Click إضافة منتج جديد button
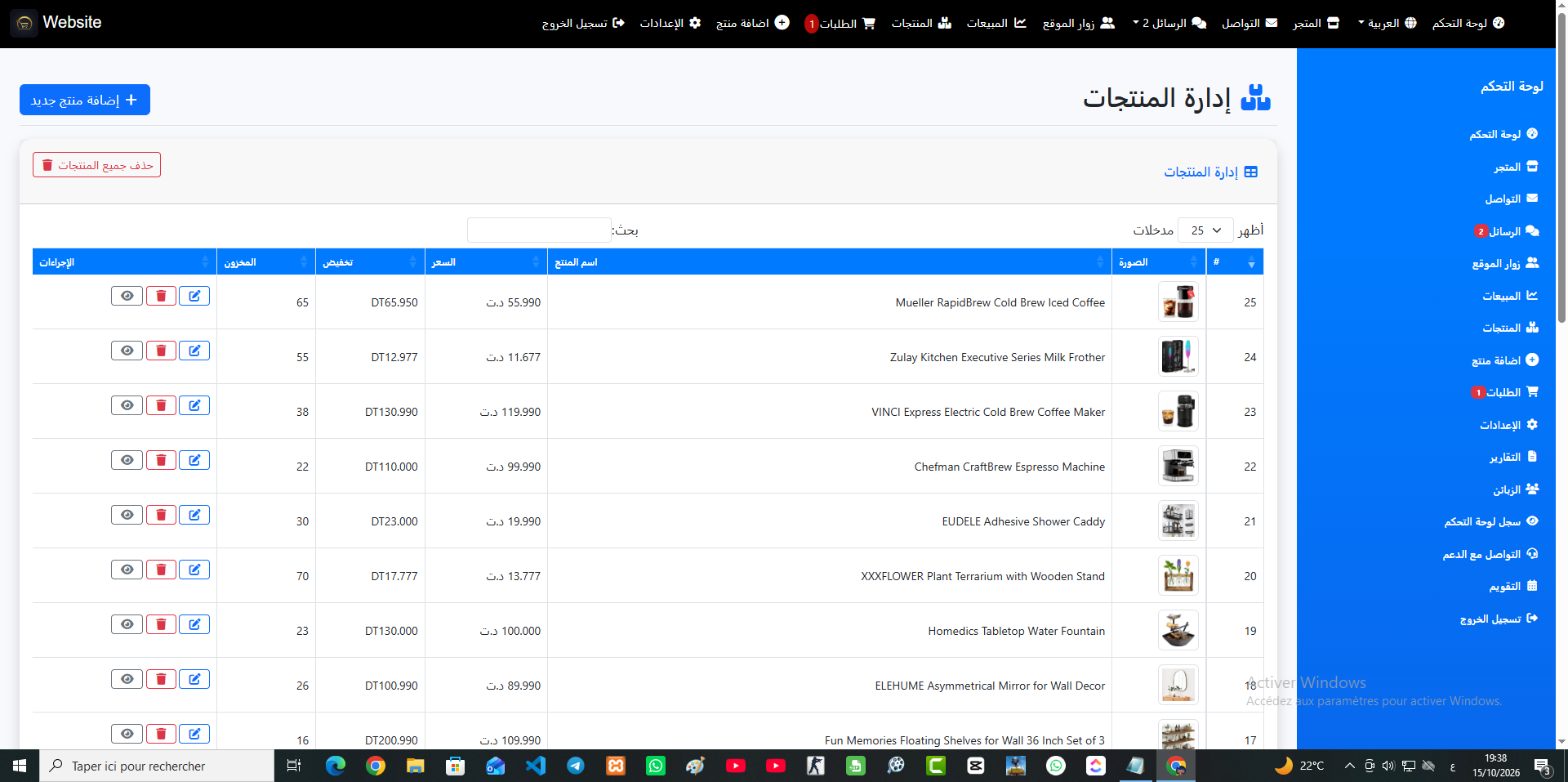 [85, 100]
